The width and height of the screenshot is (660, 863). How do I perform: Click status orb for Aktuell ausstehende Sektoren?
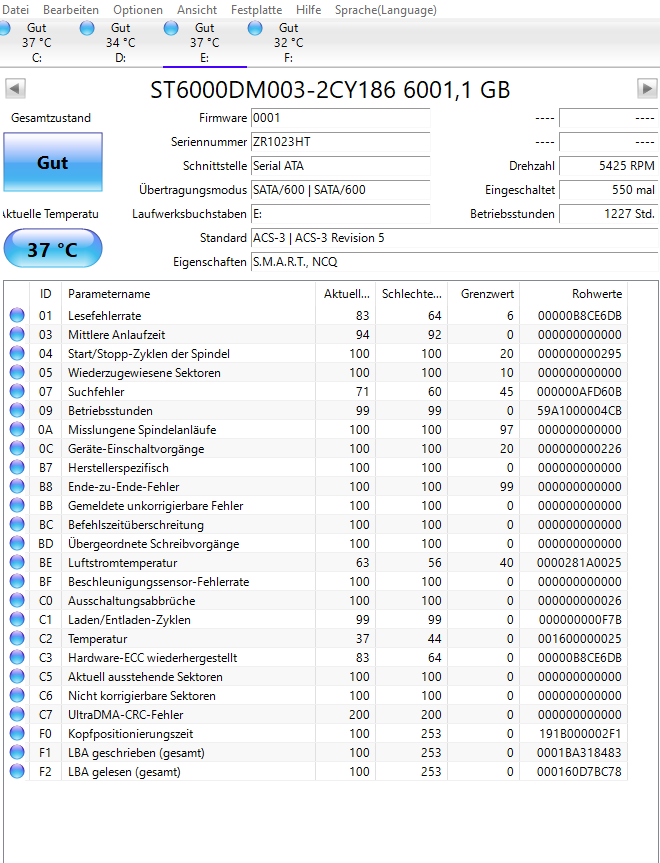tap(17, 676)
